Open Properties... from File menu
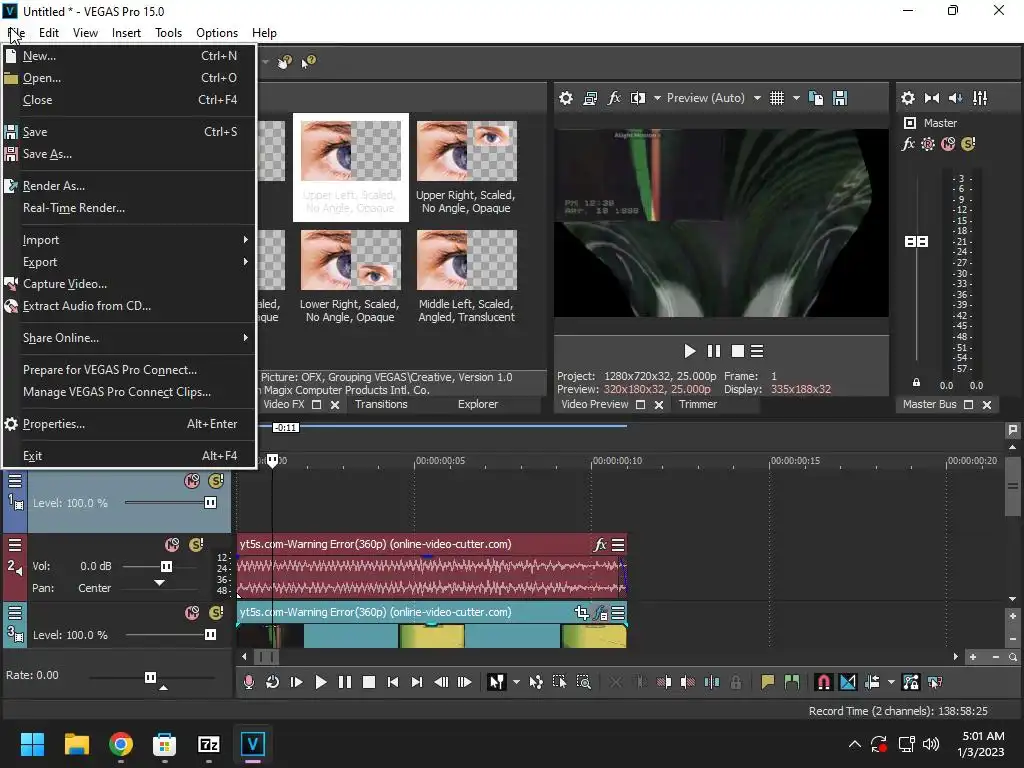1024x768 pixels. (129, 424)
